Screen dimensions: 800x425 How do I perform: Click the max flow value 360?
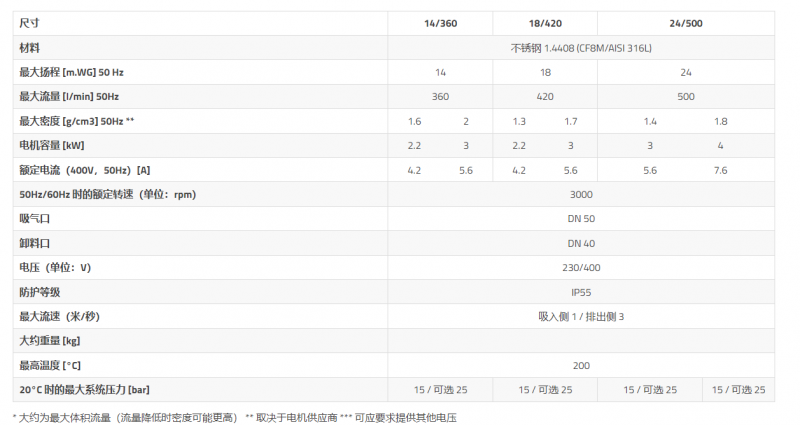coord(440,96)
